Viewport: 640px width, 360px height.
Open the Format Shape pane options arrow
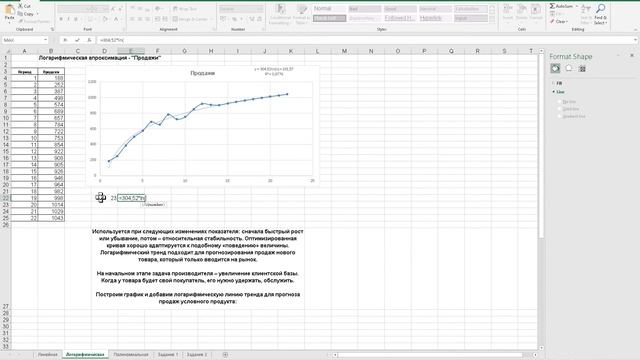618,55
